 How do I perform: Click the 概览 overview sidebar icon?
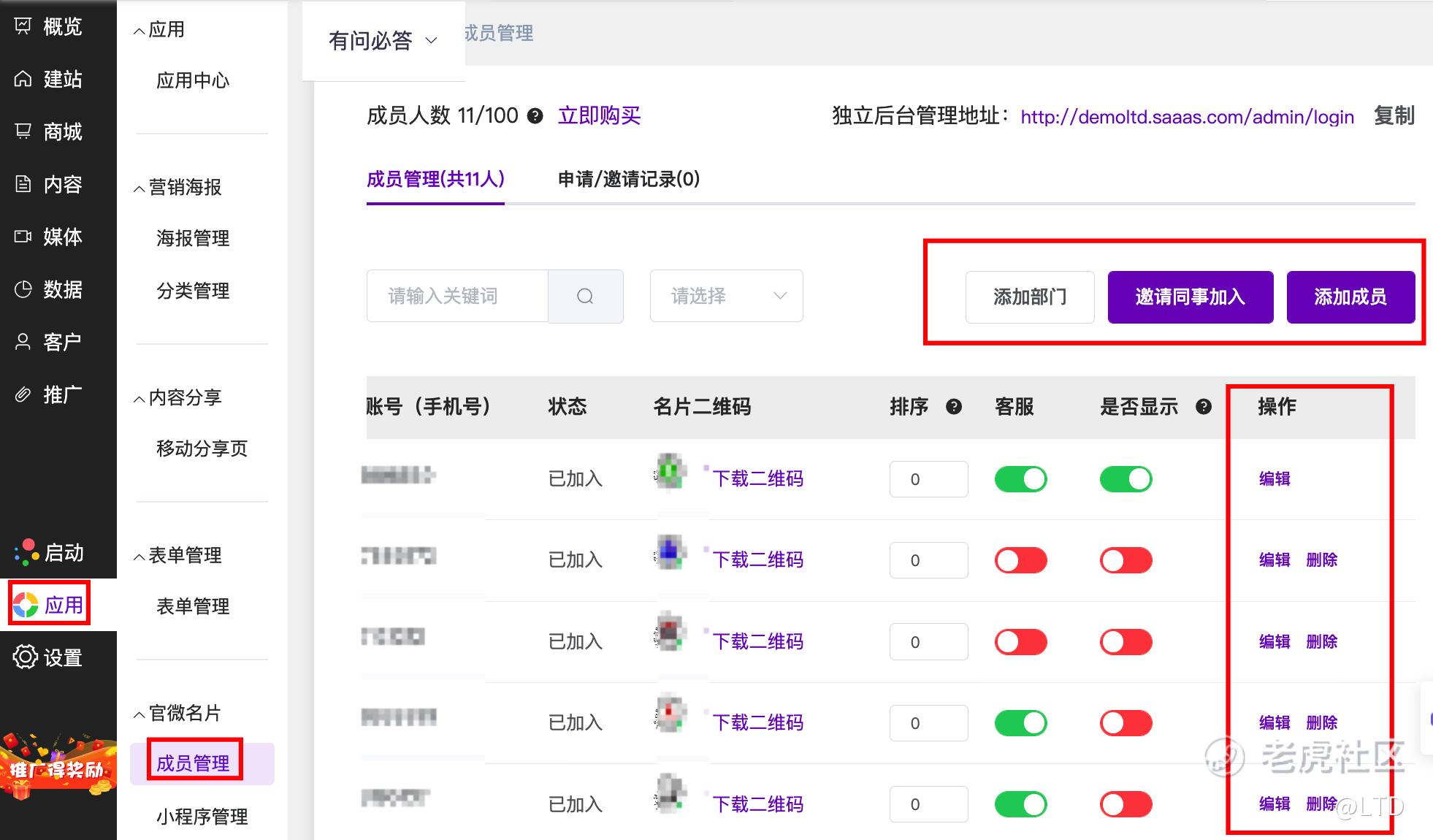click(23, 26)
